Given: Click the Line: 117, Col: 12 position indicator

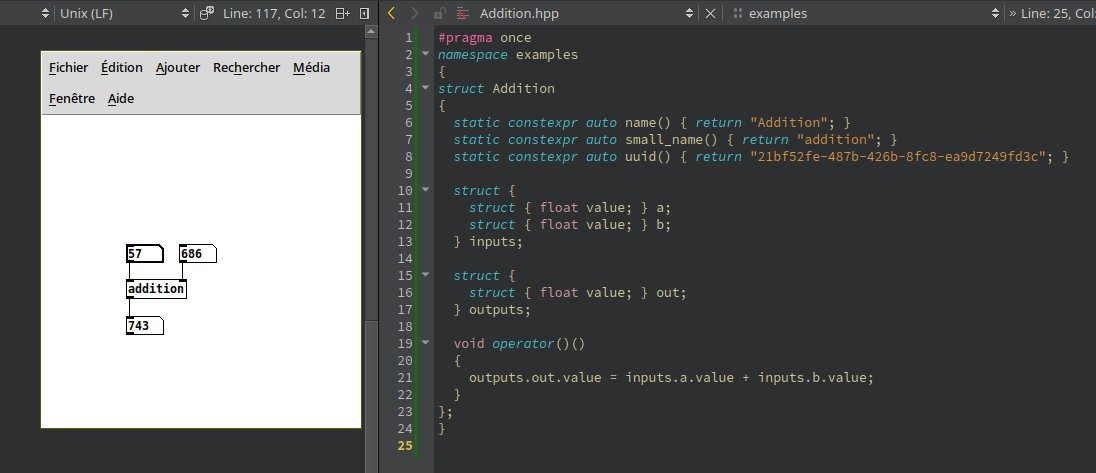Looking at the screenshot, I should tap(274, 13).
